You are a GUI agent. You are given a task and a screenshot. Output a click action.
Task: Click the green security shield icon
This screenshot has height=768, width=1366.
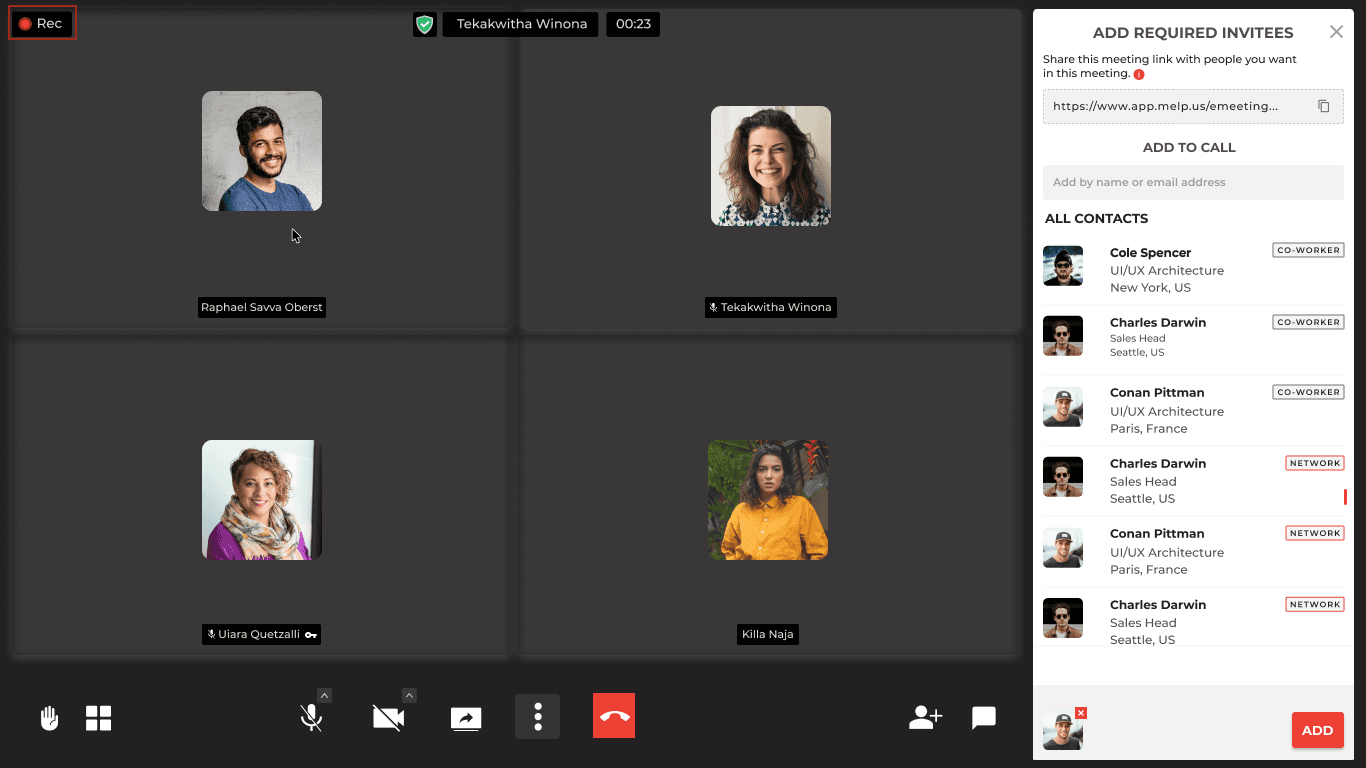point(425,24)
